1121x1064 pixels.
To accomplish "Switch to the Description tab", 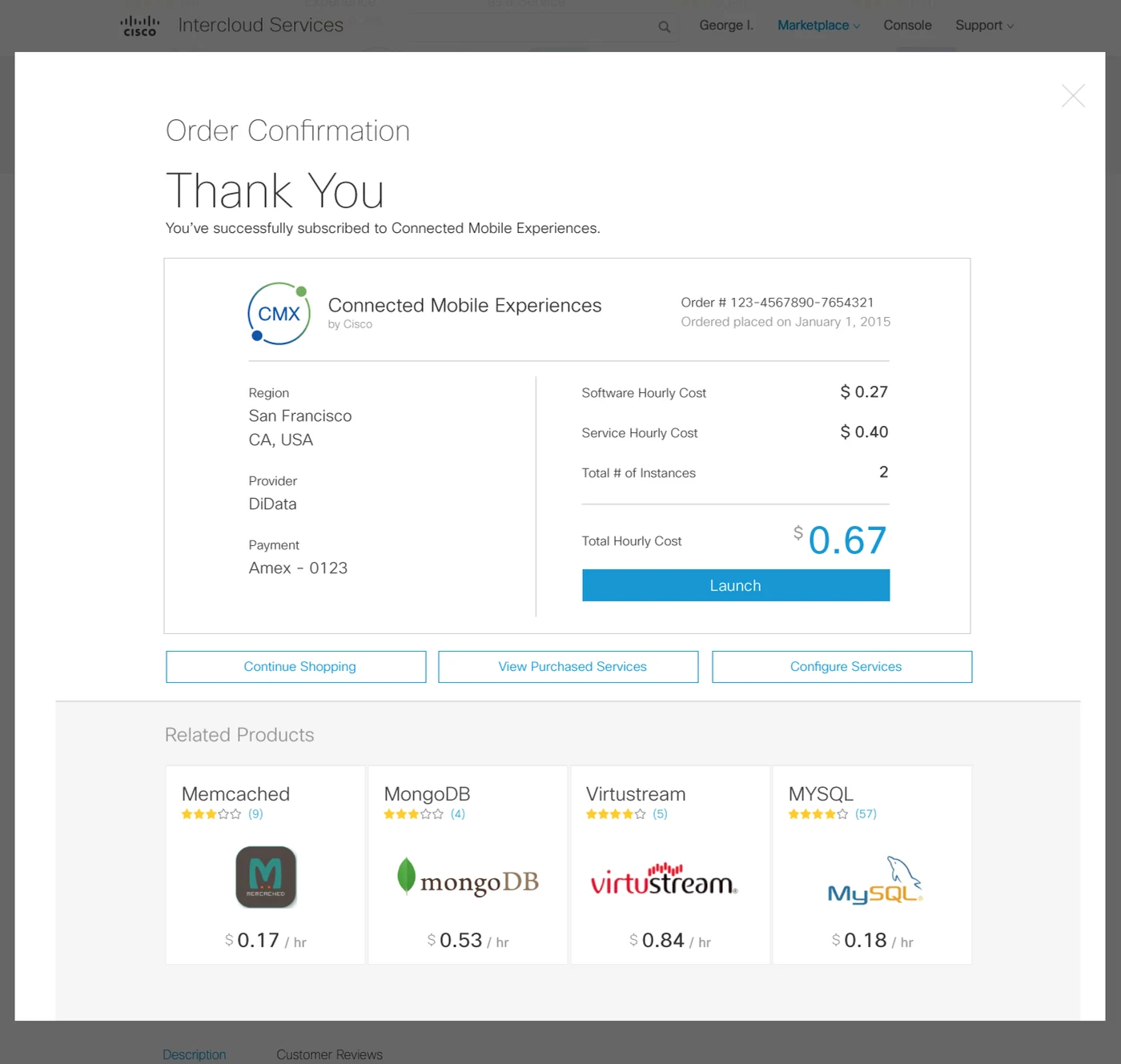I will [x=195, y=1054].
